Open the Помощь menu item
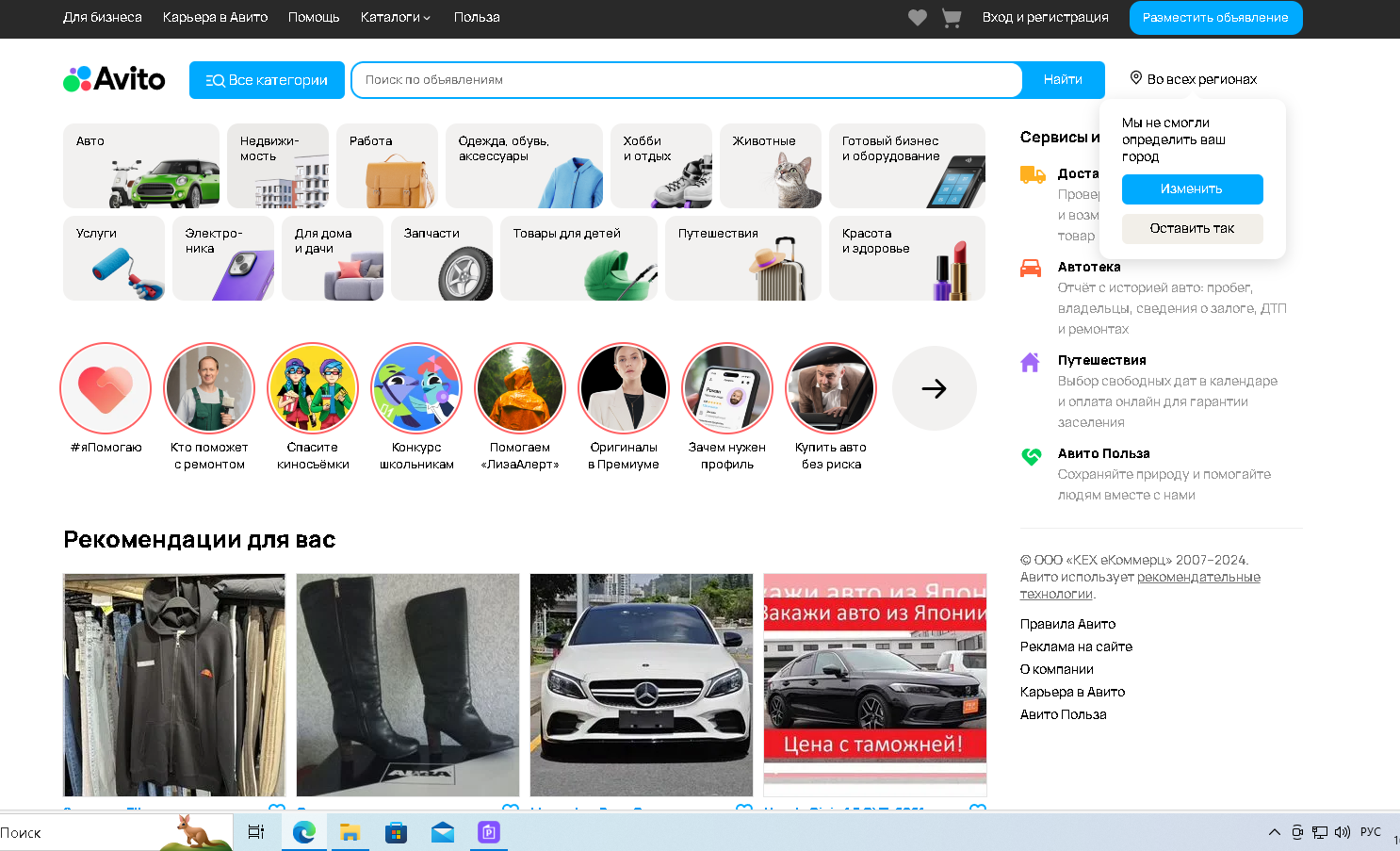The width and height of the screenshot is (1400, 851). (x=314, y=17)
